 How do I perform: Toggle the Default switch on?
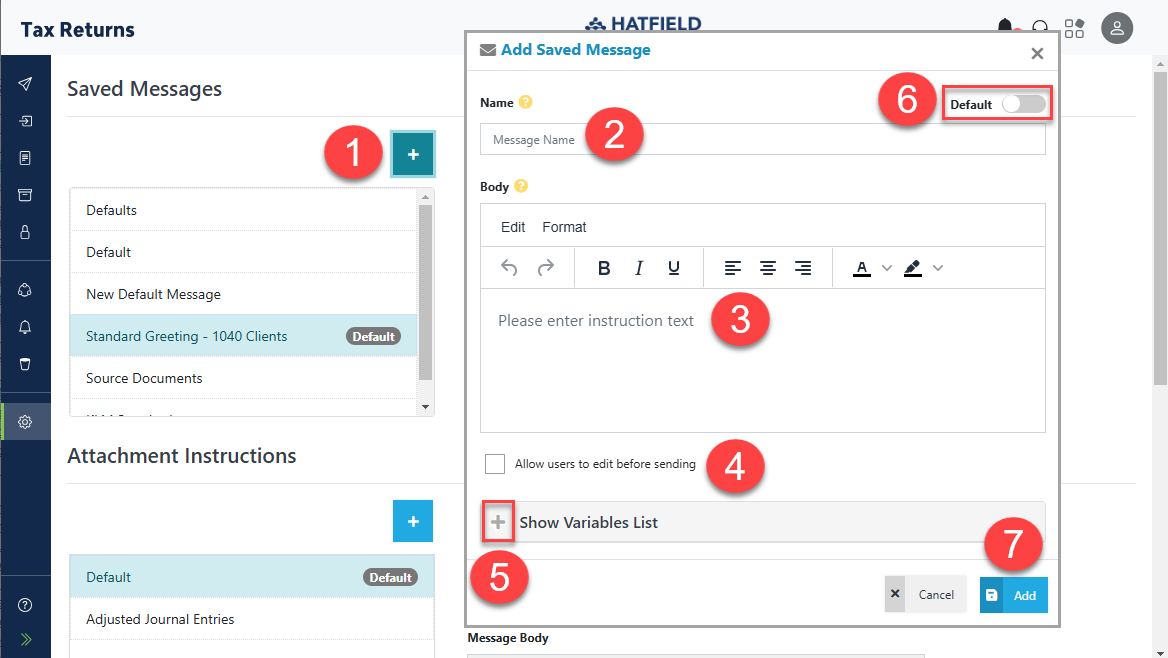[1023, 104]
